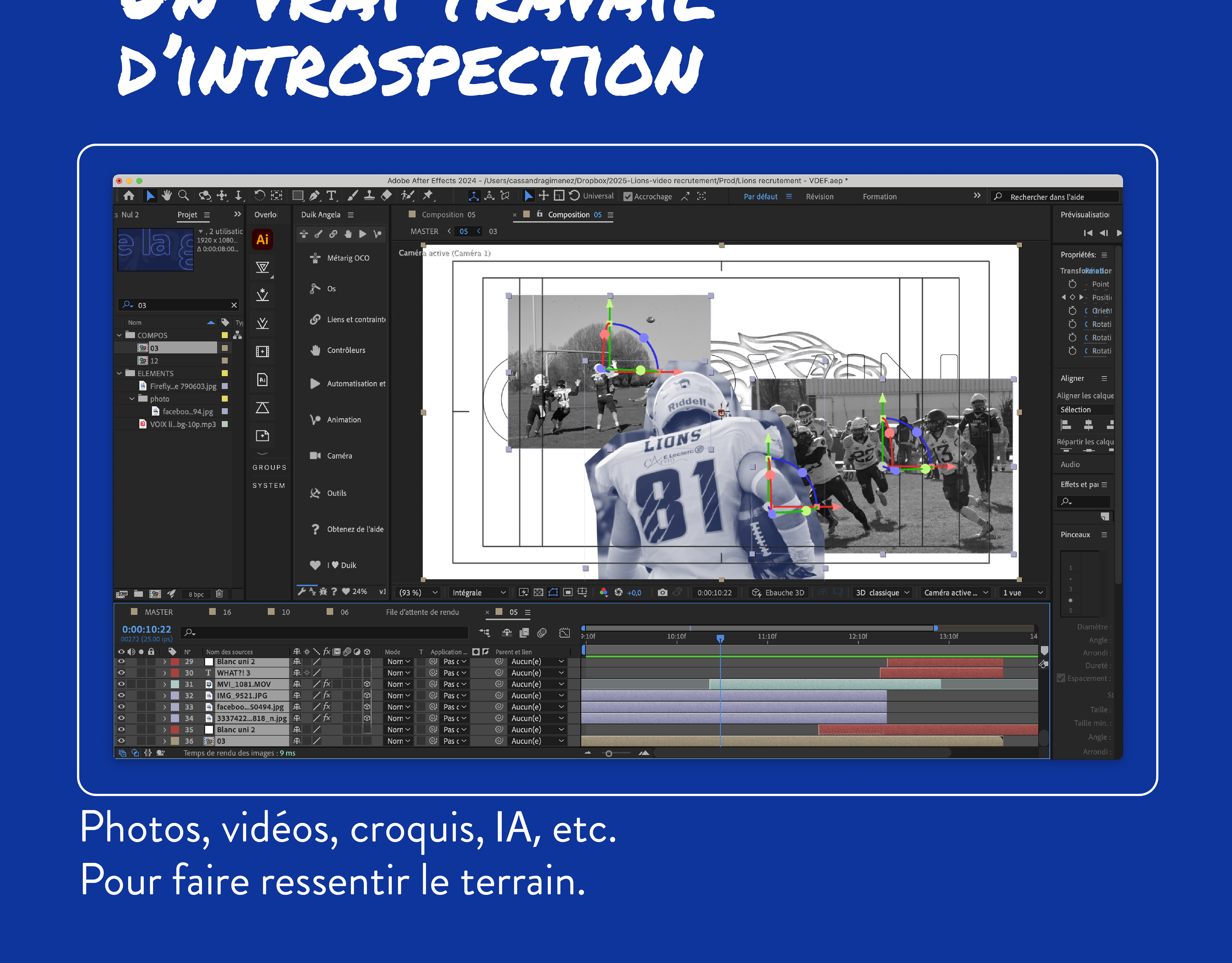The width and height of the screenshot is (1232, 963).
Task: Open the Caméra section in Duik
Action: [339, 456]
